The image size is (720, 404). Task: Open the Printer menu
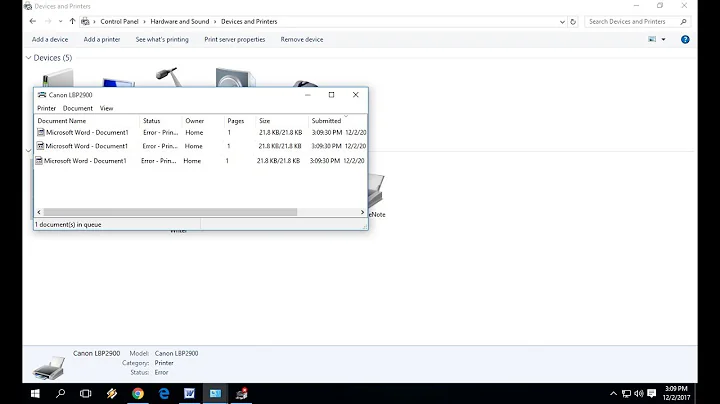pos(46,108)
